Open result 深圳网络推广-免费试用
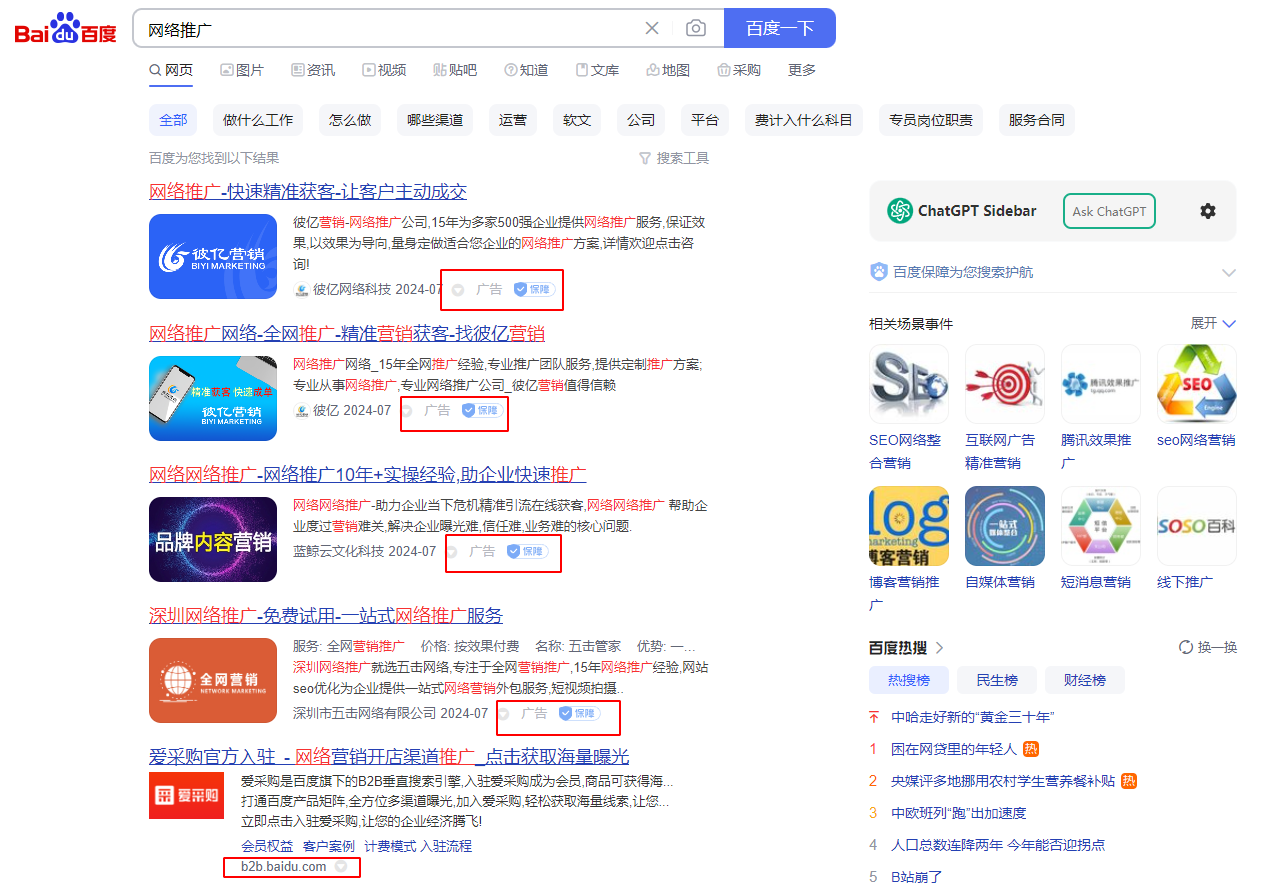This screenshot has width=1271, height=883. click(326, 615)
